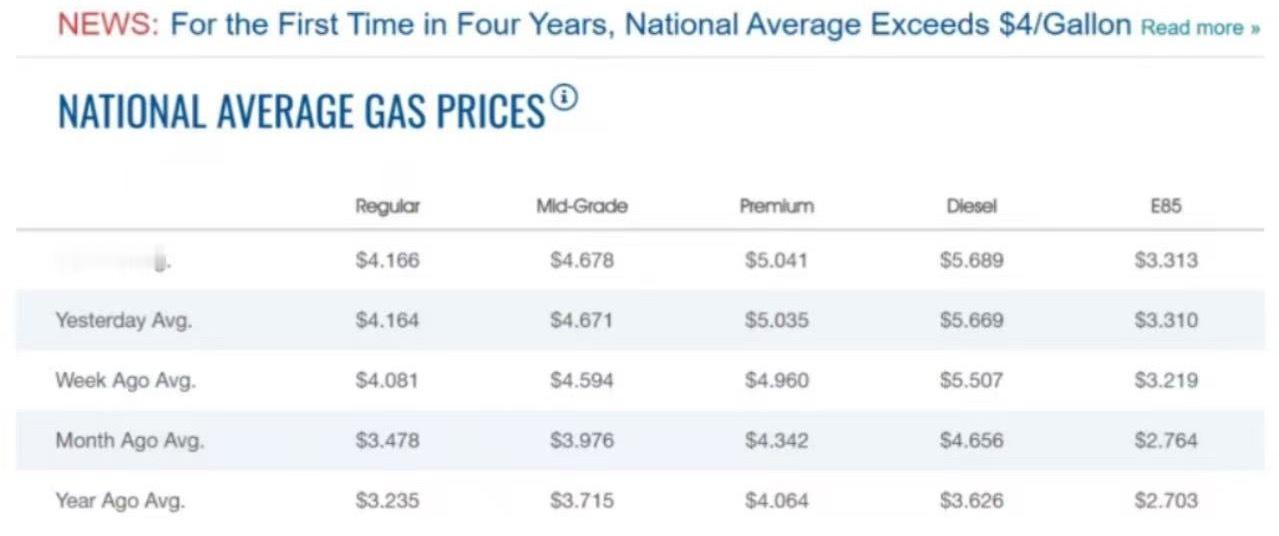Click the E85 column header

coord(1166,207)
